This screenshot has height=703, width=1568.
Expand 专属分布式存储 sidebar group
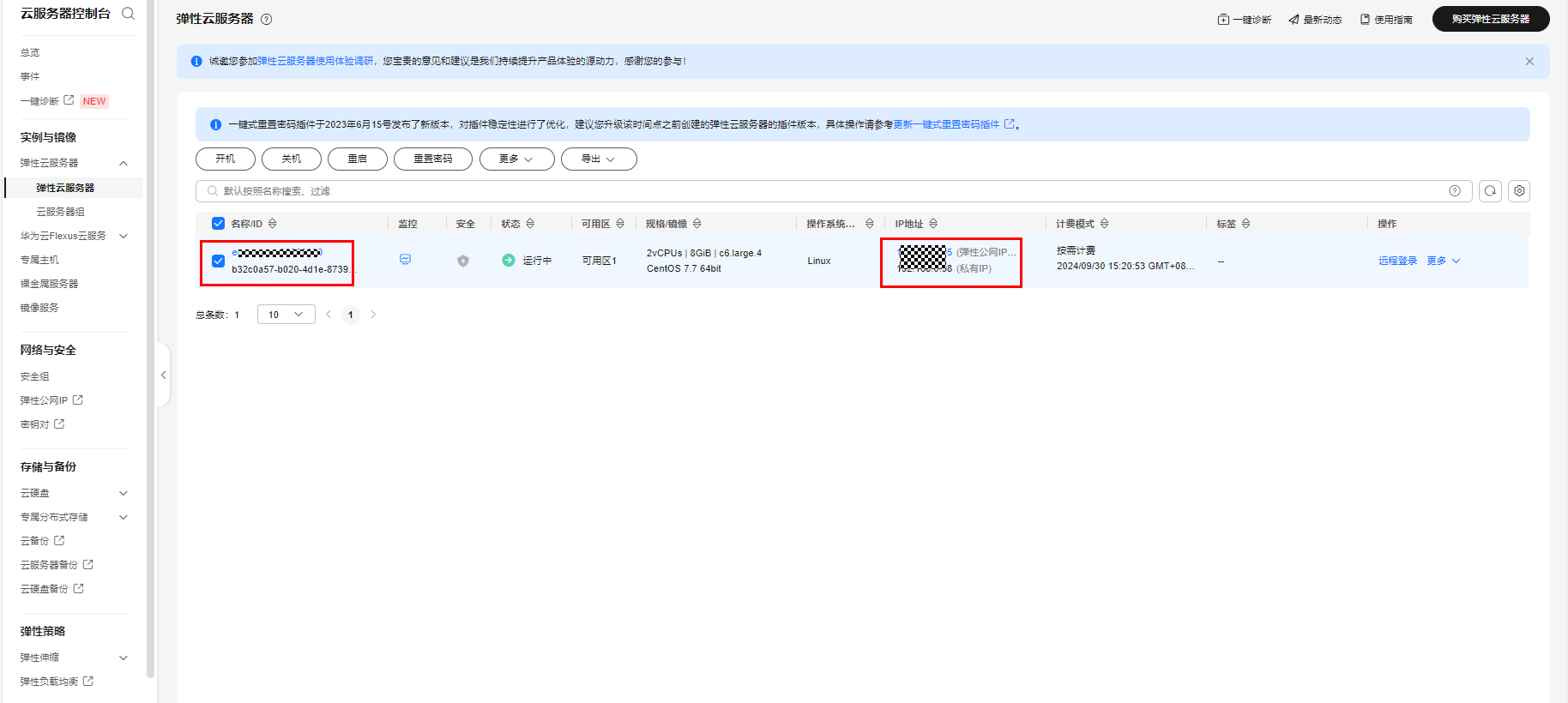(124, 517)
